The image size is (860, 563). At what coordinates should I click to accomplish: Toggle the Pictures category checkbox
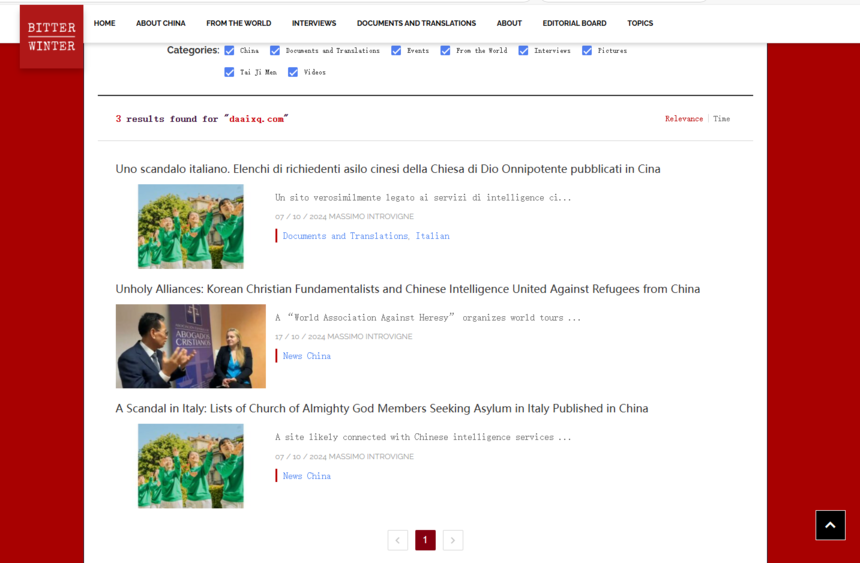coord(587,50)
